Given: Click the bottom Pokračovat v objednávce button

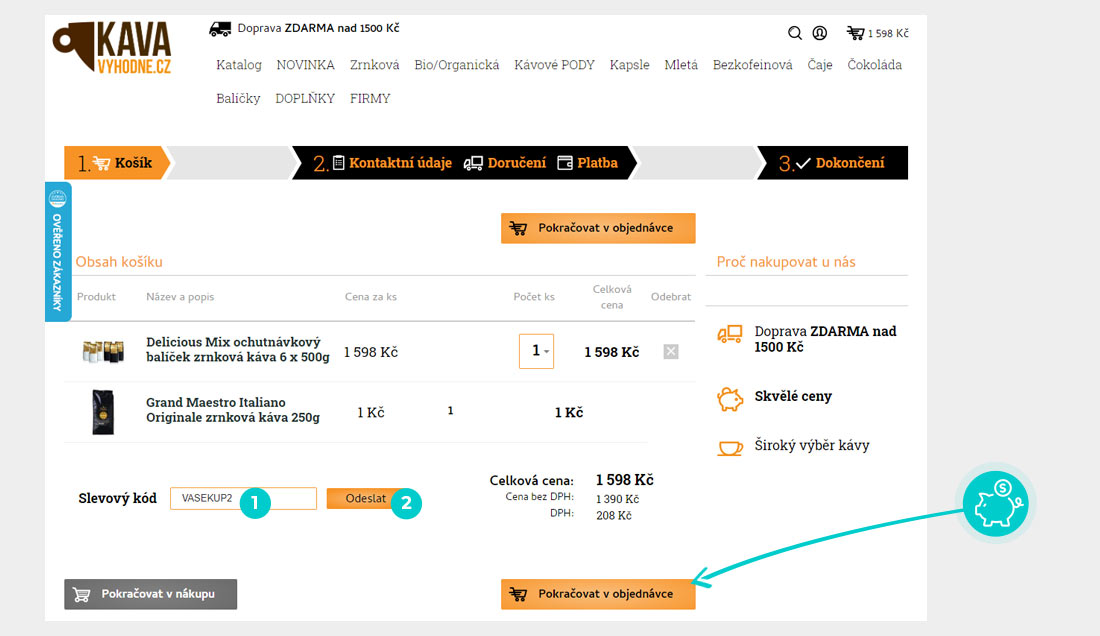Looking at the screenshot, I should click(x=598, y=594).
